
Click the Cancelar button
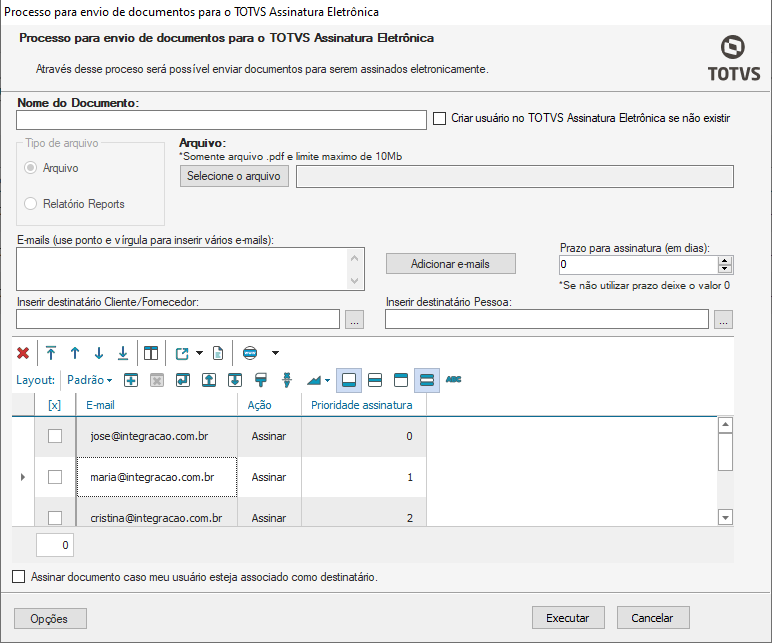coord(653,618)
